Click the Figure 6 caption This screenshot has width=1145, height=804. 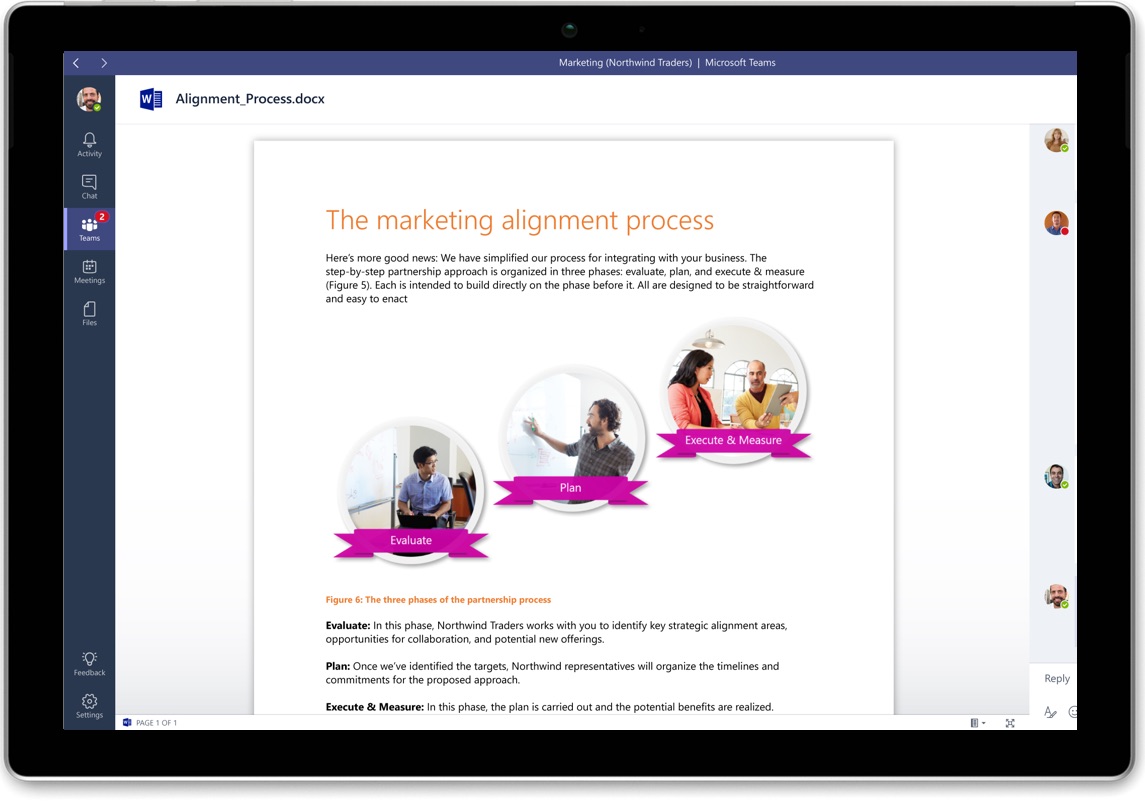[x=438, y=600]
